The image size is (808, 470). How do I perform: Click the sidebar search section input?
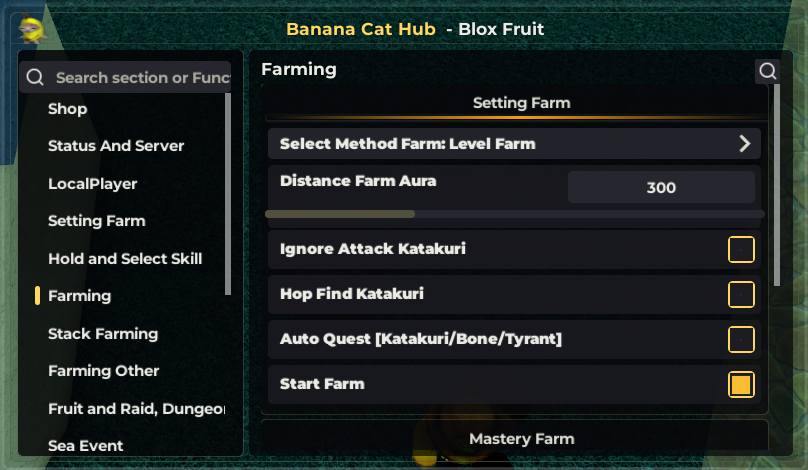pyautogui.click(x=140, y=77)
